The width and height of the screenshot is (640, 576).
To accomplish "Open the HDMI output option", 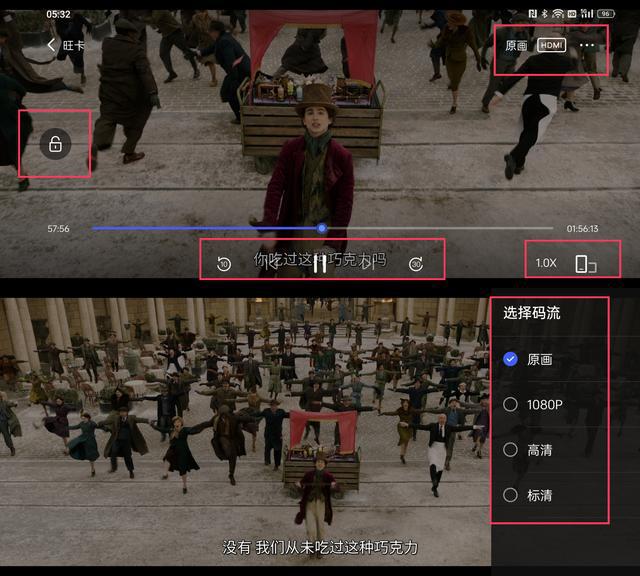I will (x=551, y=45).
